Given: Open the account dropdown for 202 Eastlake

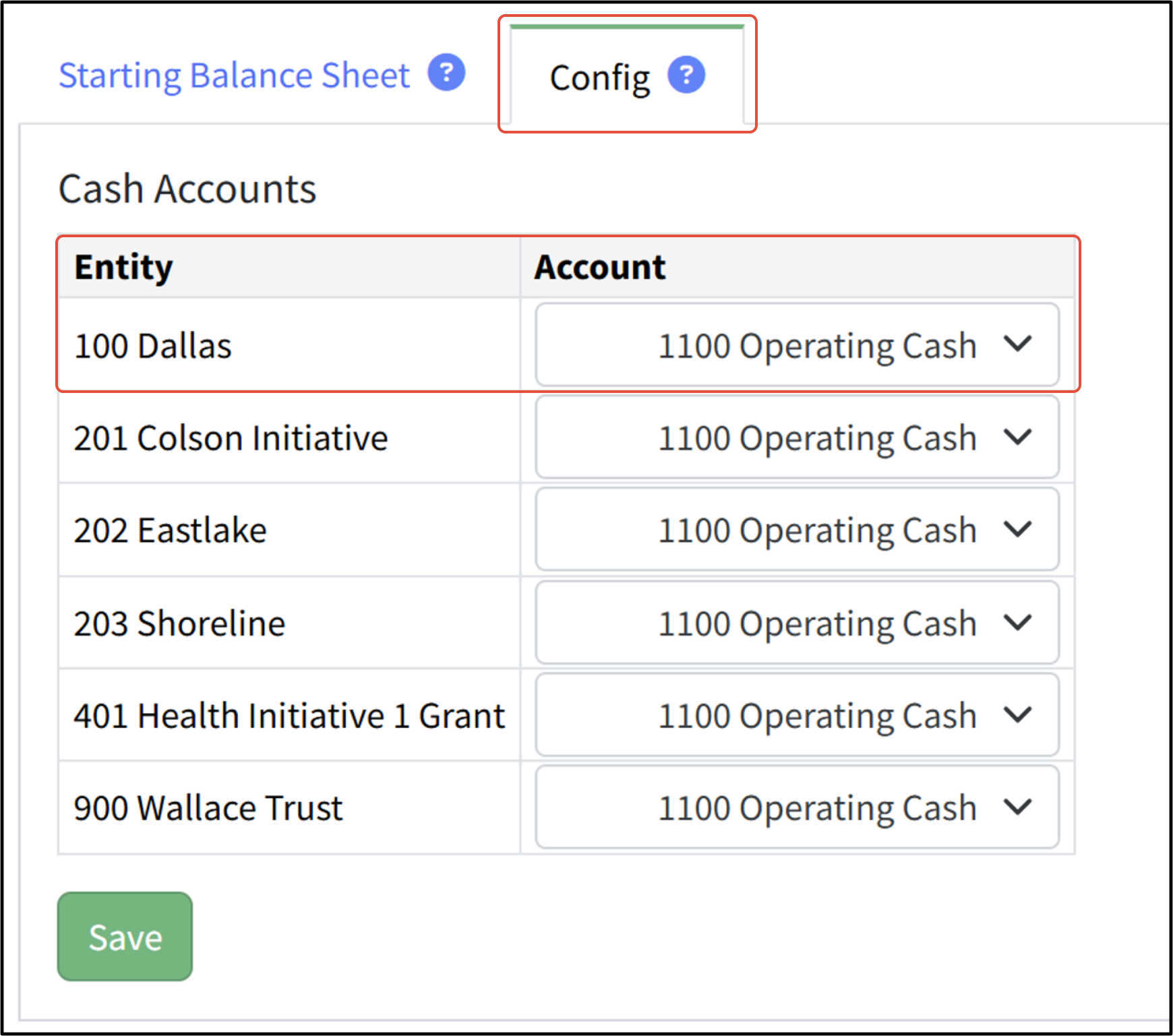Looking at the screenshot, I should click(x=797, y=529).
